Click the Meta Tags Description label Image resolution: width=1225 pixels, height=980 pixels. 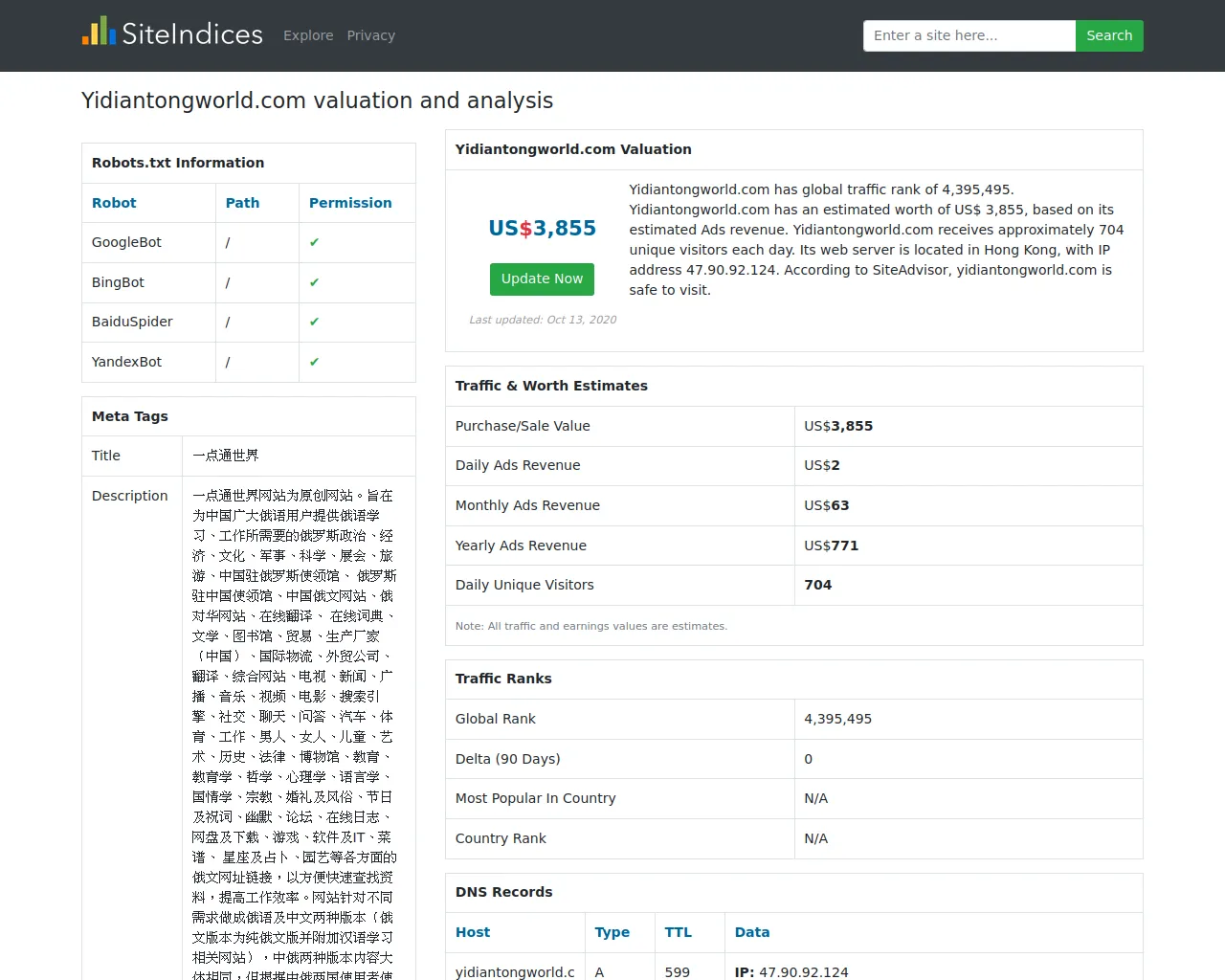[x=129, y=496]
